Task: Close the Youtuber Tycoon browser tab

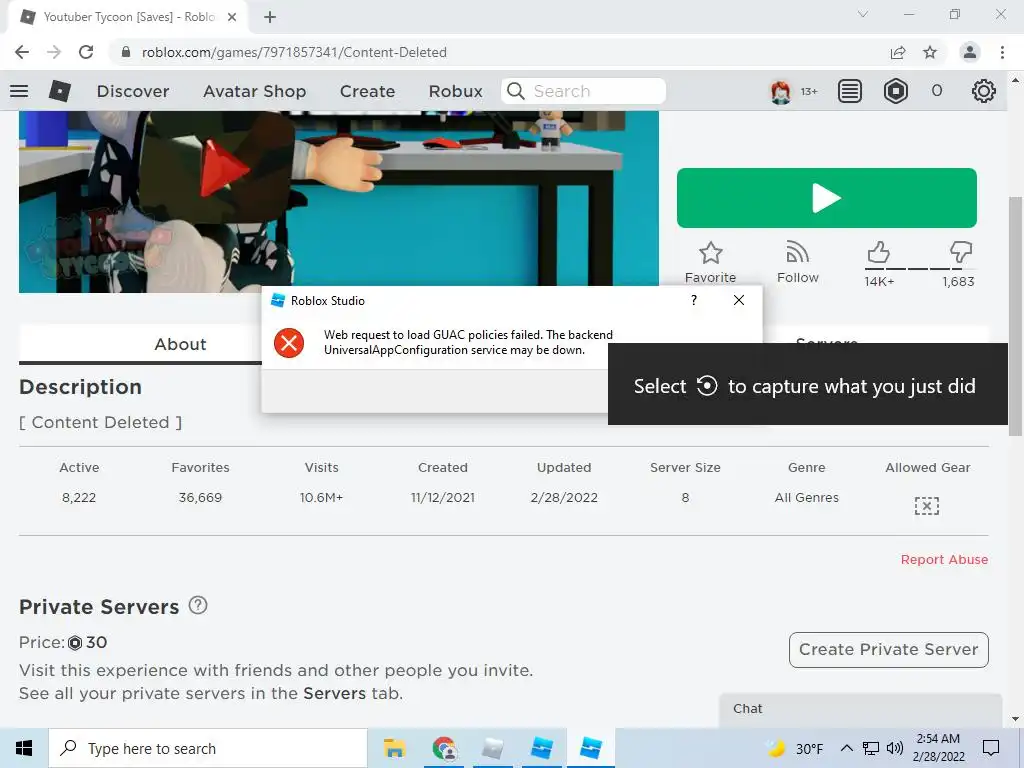Action: [x=232, y=17]
